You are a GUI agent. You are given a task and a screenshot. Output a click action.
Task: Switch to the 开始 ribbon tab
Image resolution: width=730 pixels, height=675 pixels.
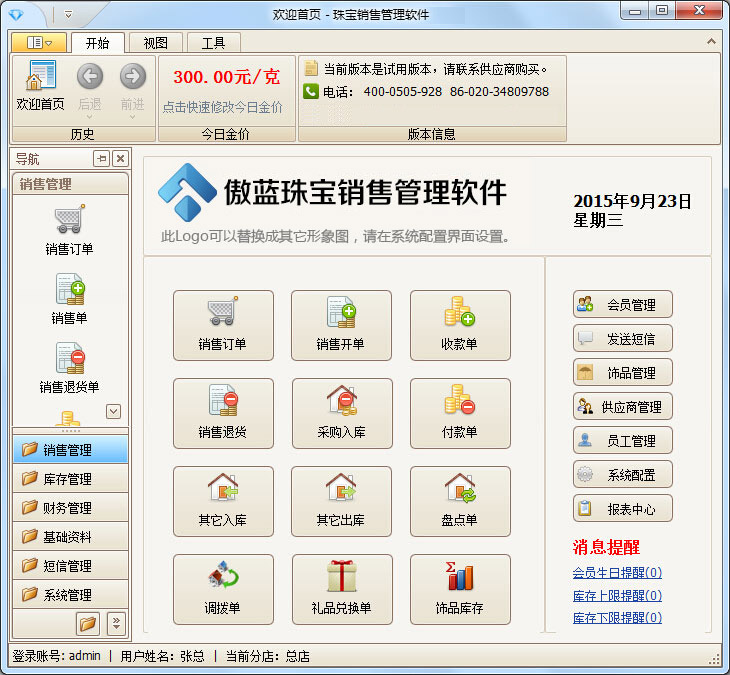[97, 43]
